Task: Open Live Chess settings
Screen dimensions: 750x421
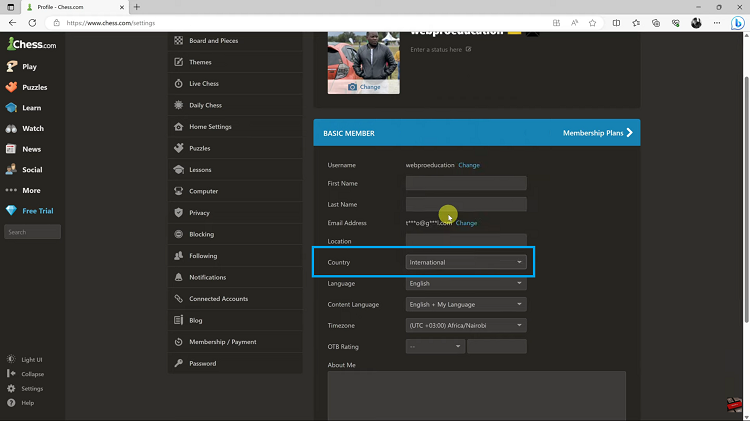Action: tap(235, 84)
